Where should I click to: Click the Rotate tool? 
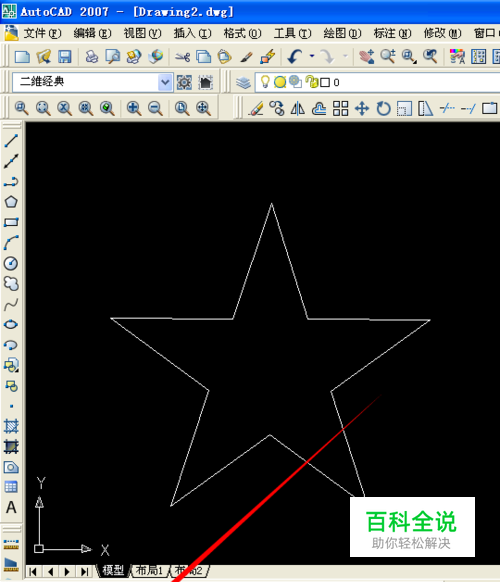tap(383, 109)
